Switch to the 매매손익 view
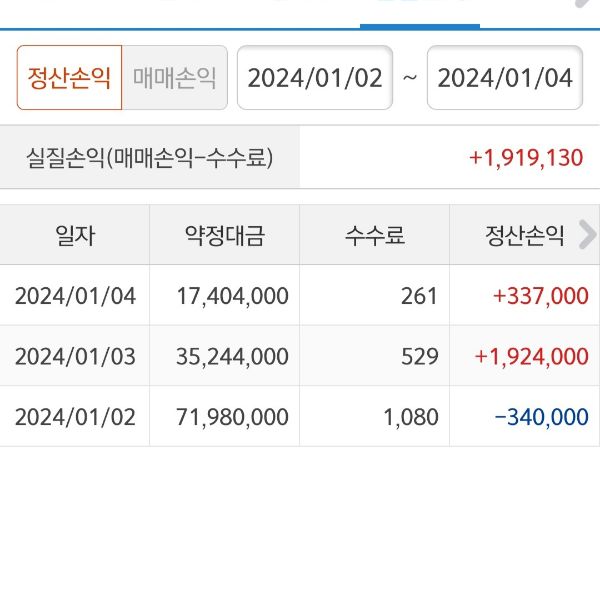Screen dimensions: 600x600 click(175, 78)
